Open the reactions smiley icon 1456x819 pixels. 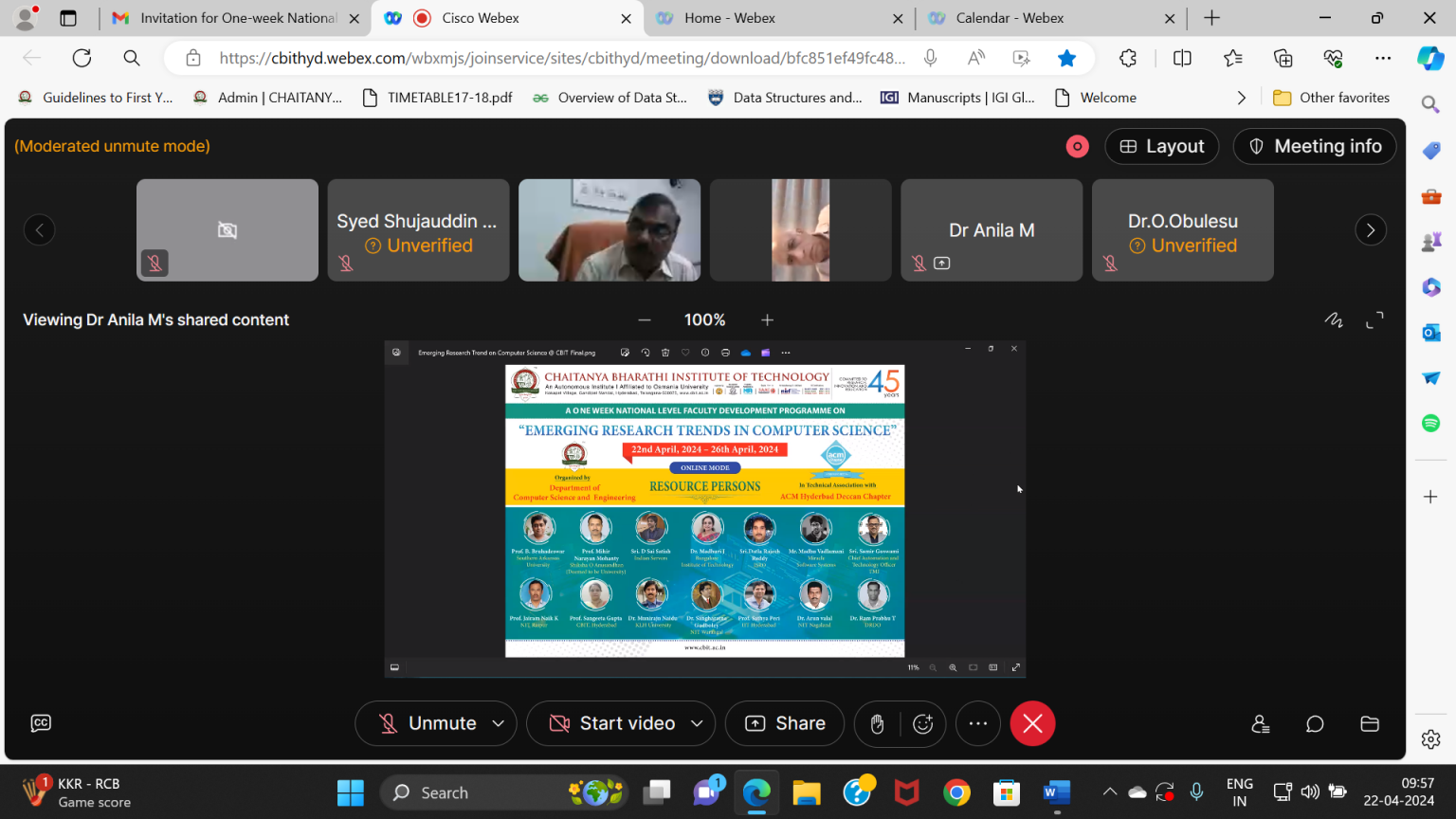click(x=922, y=724)
